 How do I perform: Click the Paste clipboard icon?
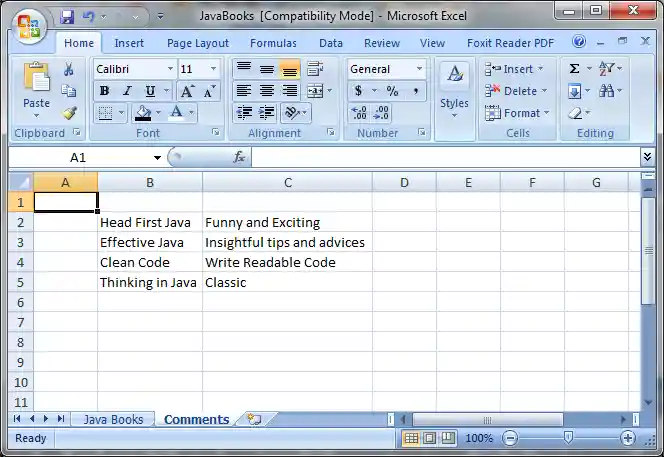point(36,77)
